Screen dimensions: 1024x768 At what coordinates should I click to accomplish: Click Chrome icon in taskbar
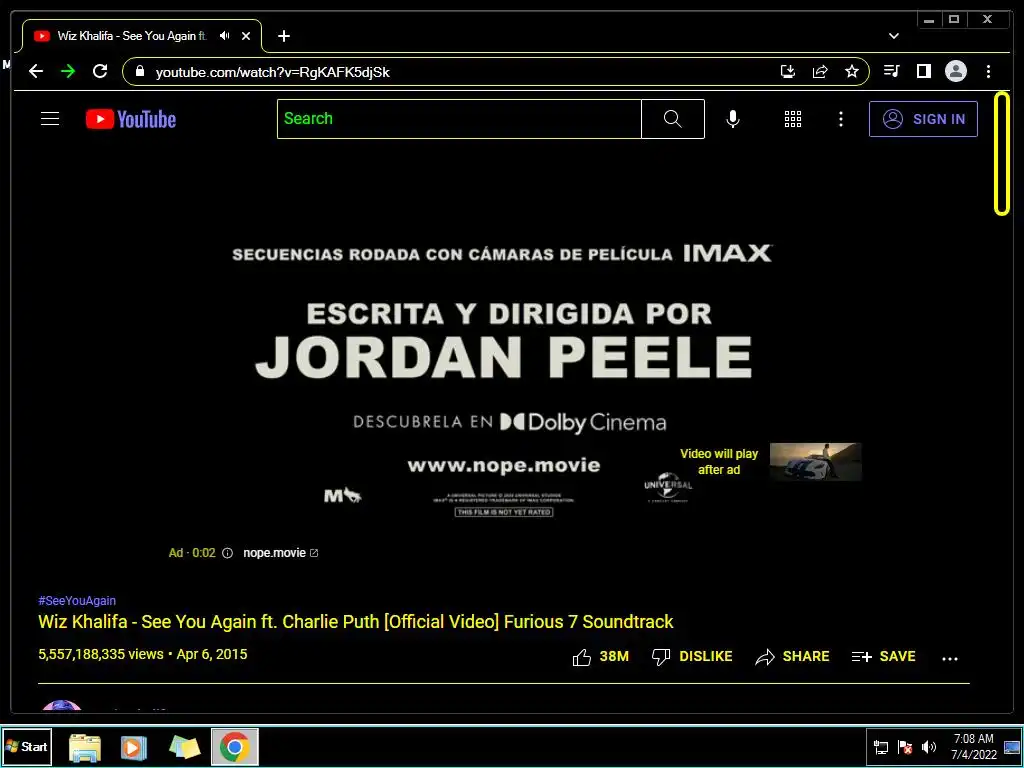pos(234,747)
